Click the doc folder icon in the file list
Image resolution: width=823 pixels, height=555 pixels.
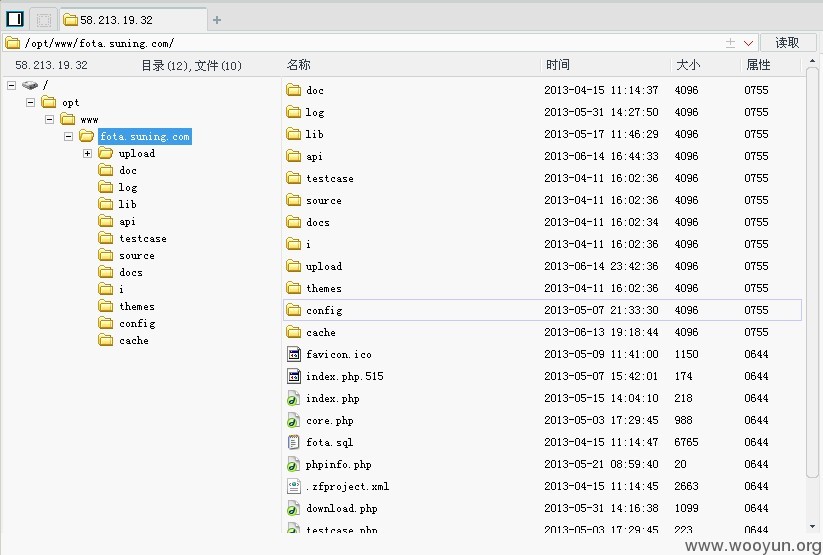click(x=293, y=90)
